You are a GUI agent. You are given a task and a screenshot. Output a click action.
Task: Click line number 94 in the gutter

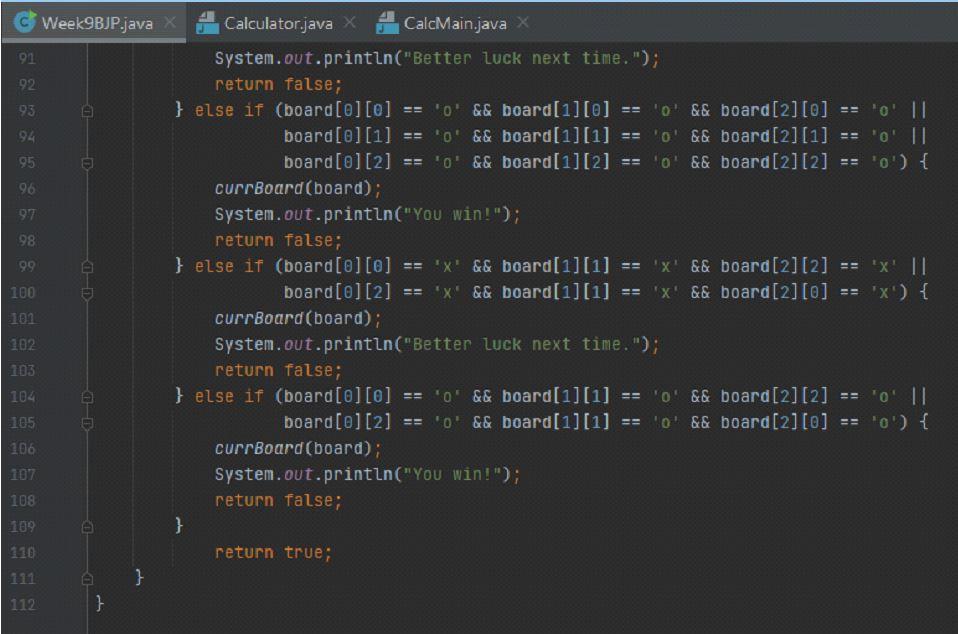tap(27, 137)
